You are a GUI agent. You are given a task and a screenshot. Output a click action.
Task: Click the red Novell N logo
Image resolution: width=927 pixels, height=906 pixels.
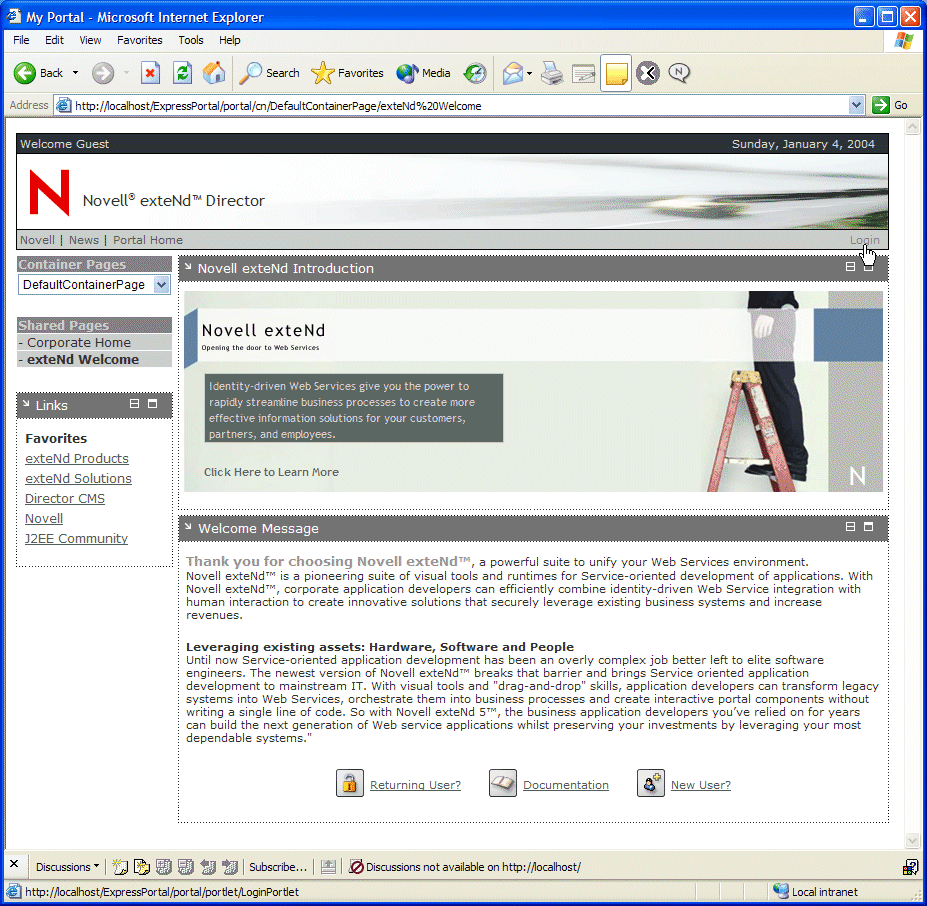49,192
